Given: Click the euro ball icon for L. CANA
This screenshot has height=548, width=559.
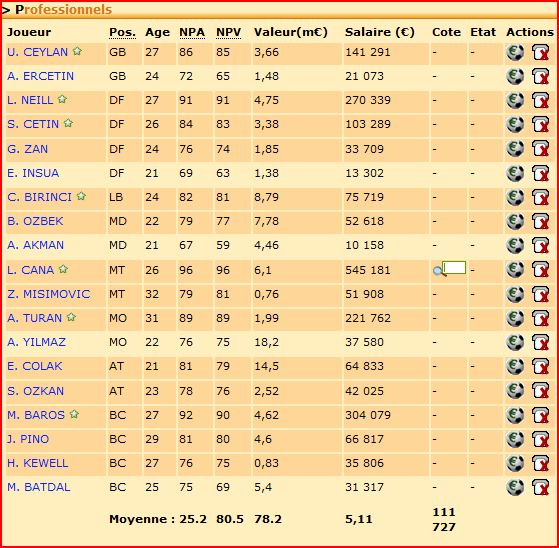Looking at the screenshot, I should pyautogui.click(x=515, y=270).
